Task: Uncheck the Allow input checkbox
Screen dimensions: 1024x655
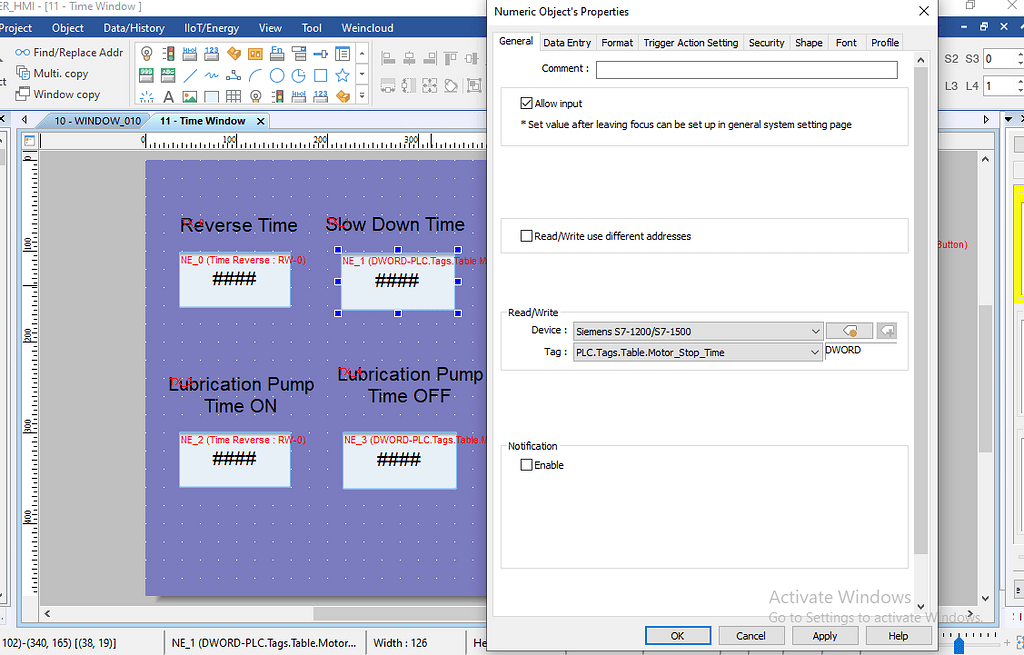Action: [x=527, y=103]
